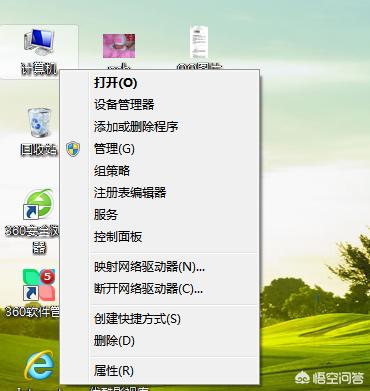
Task: Select 创建快捷方式(S) in the menu
Action: (160, 319)
